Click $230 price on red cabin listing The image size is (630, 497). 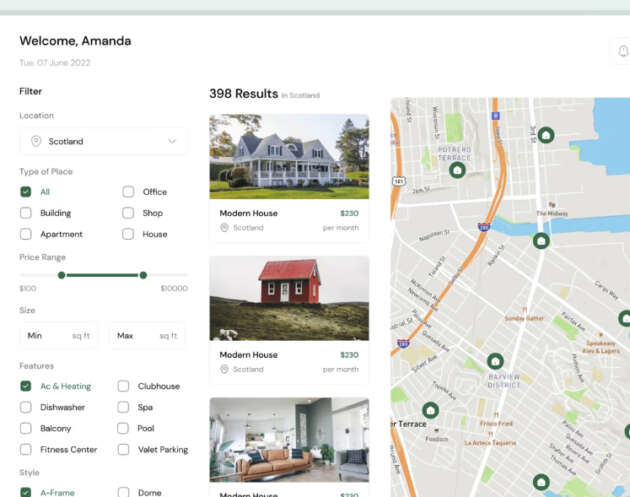tap(349, 355)
